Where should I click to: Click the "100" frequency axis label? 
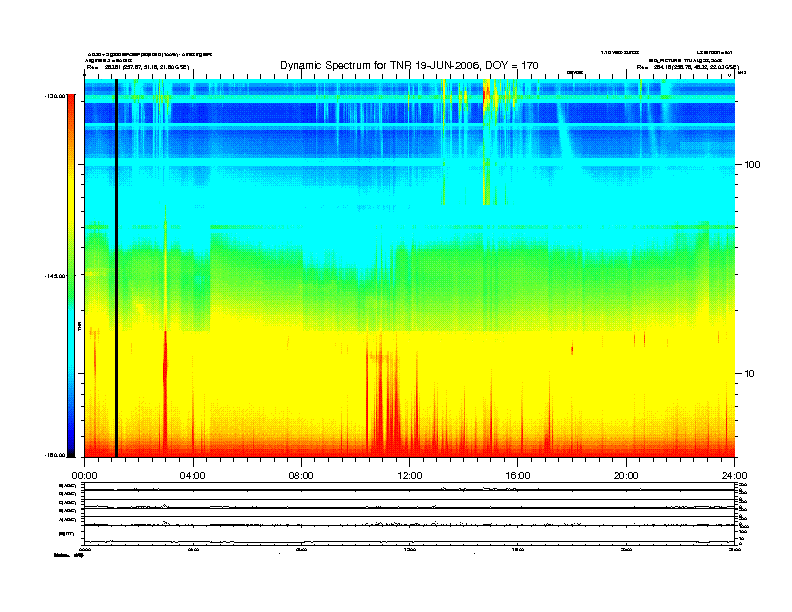pos(752,165)
